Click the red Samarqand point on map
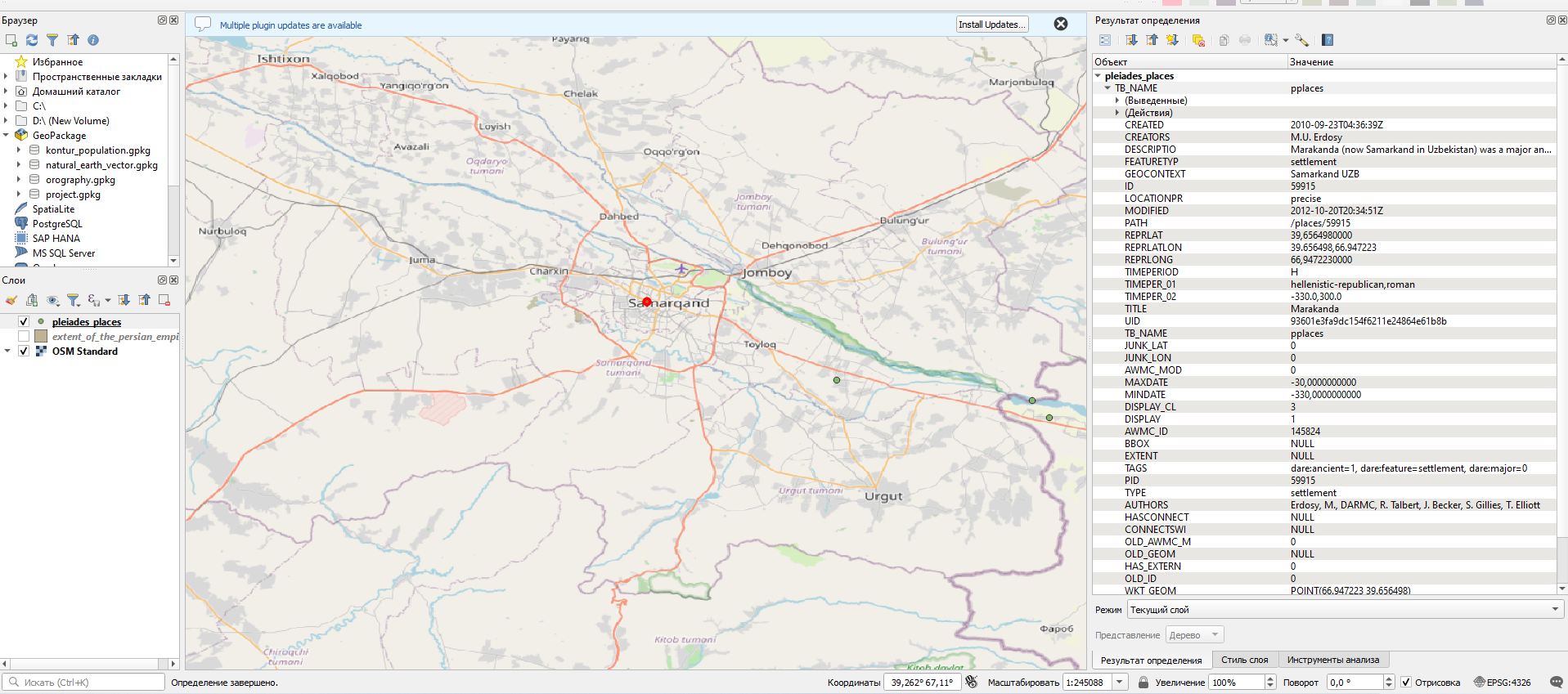Image resolution: width=1568 pixels, height=694 pixels. coord(647,302)
